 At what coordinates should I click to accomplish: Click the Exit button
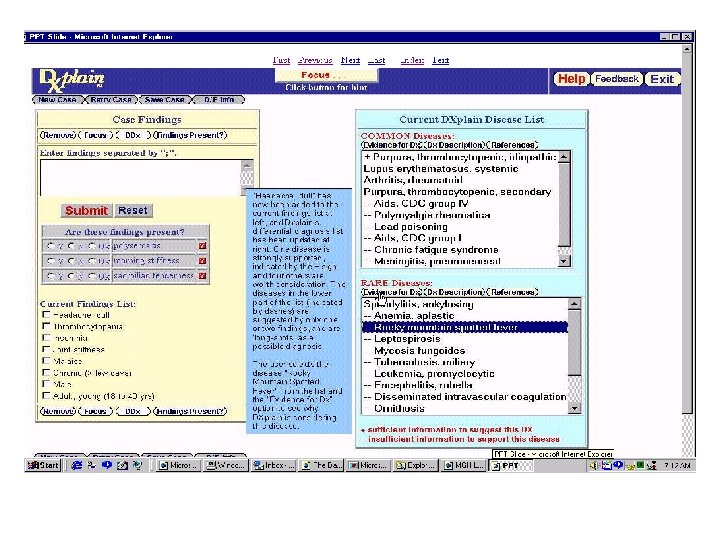pos(662,79)
